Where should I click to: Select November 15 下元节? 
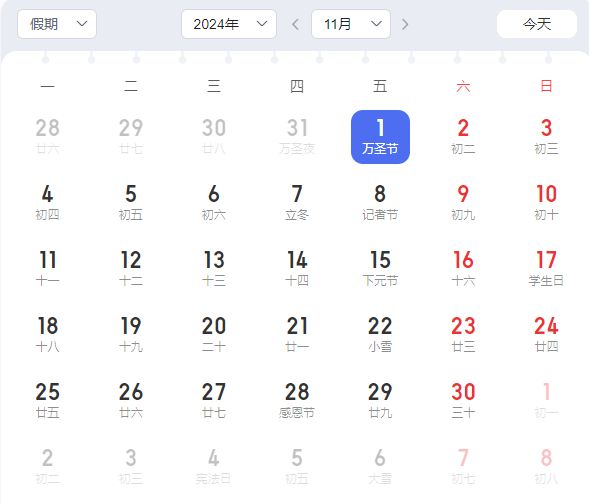pyautogui.click(x=380, y=269)
